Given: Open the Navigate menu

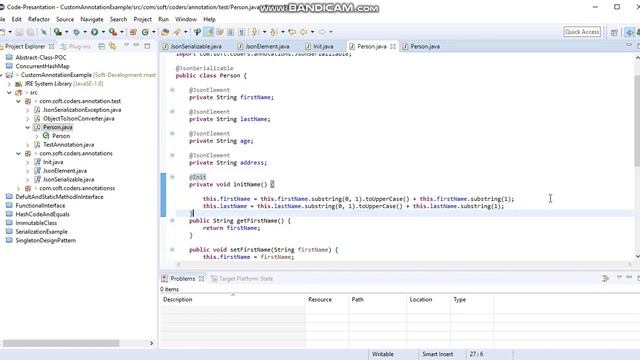Looking at the screenshot, I should coord(92,19).
